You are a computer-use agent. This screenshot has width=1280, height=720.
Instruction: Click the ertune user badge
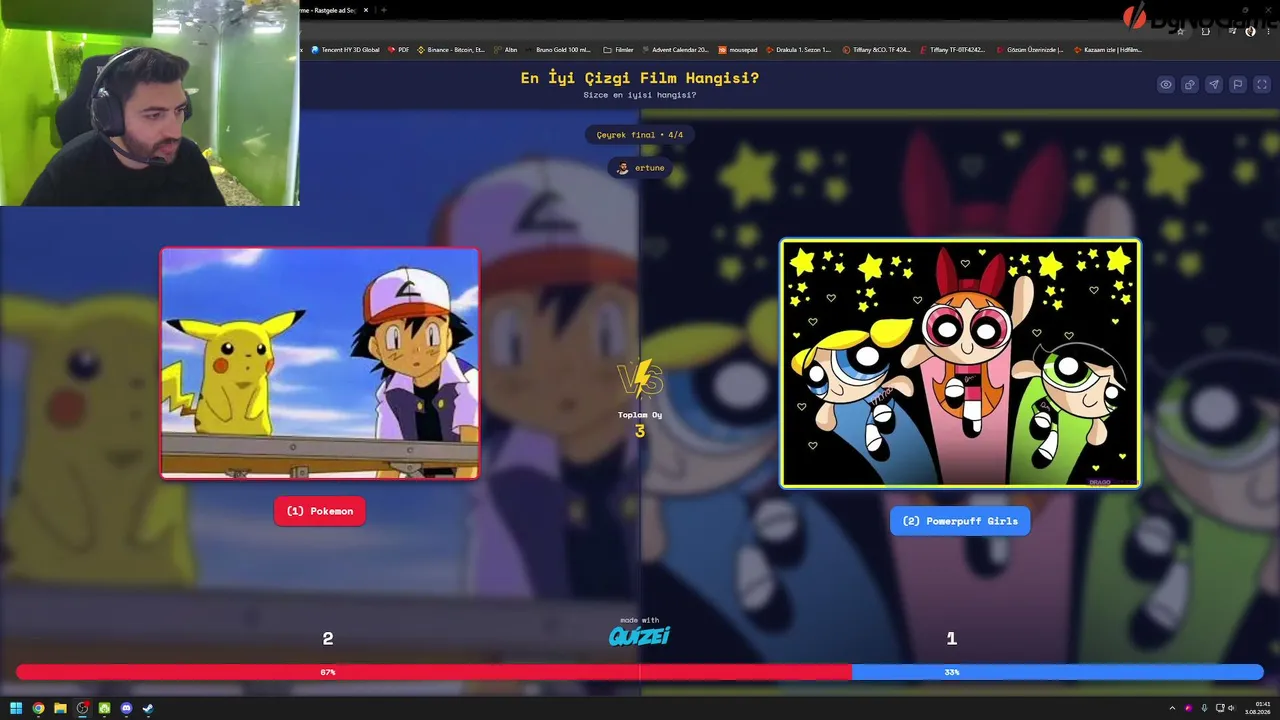(641, 168)
